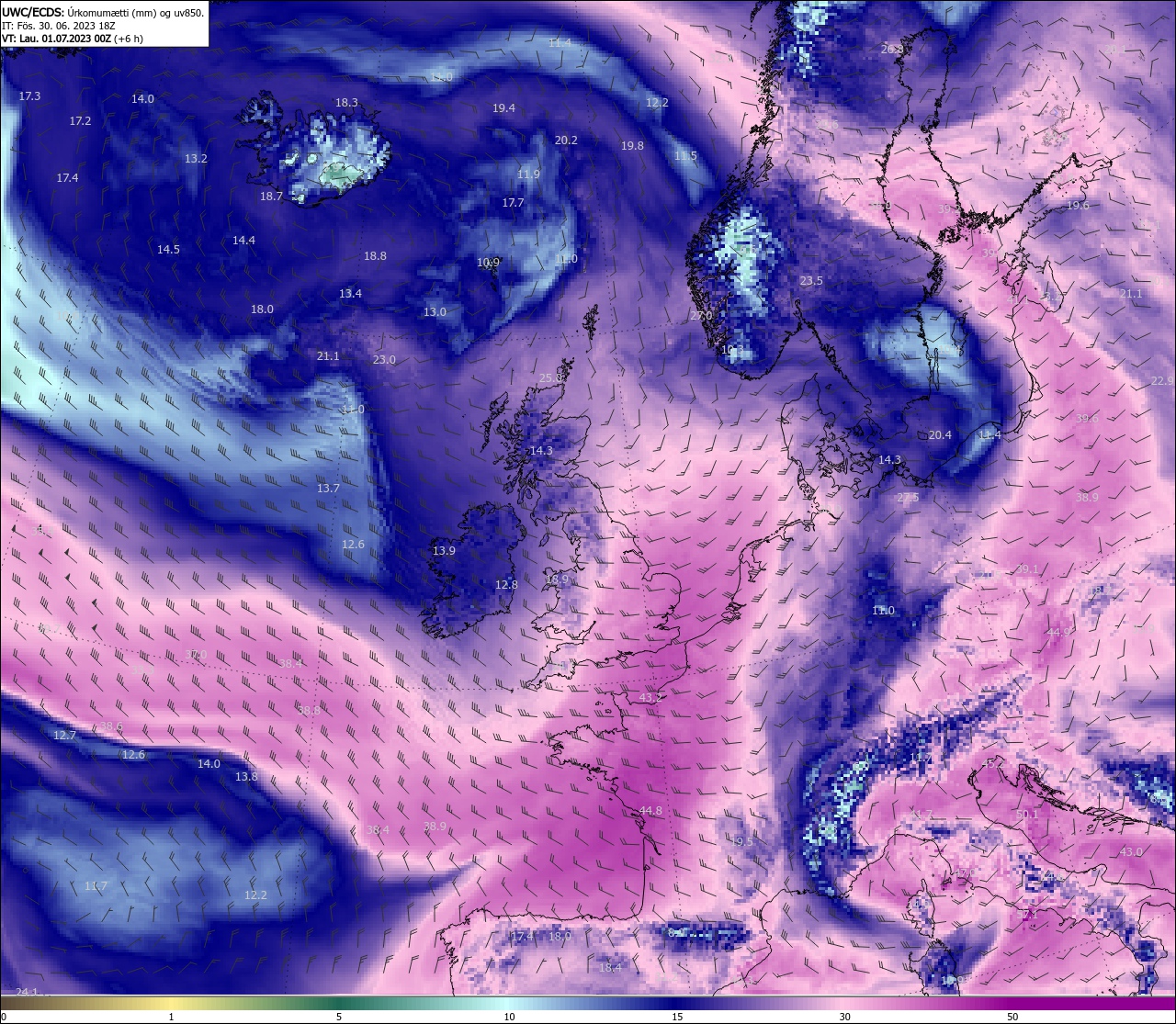Click the map value 17.3

tap(29, 96)
